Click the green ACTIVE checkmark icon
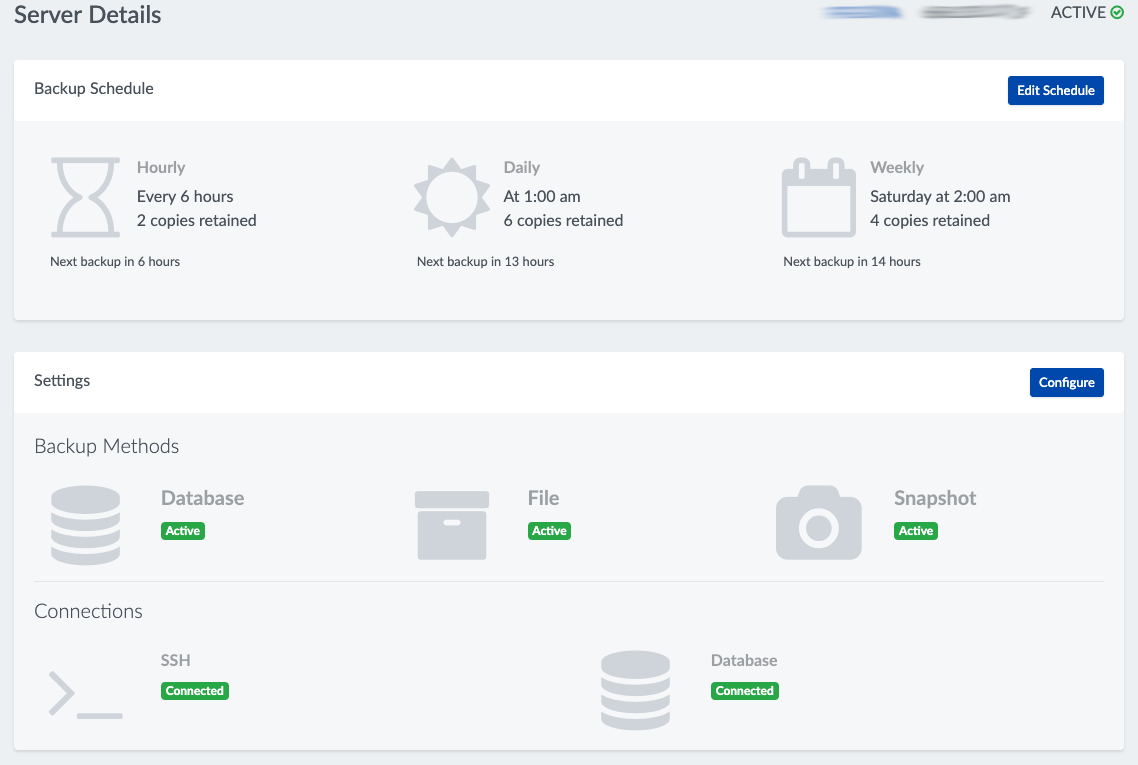1138x765 pixels. 1117,13
